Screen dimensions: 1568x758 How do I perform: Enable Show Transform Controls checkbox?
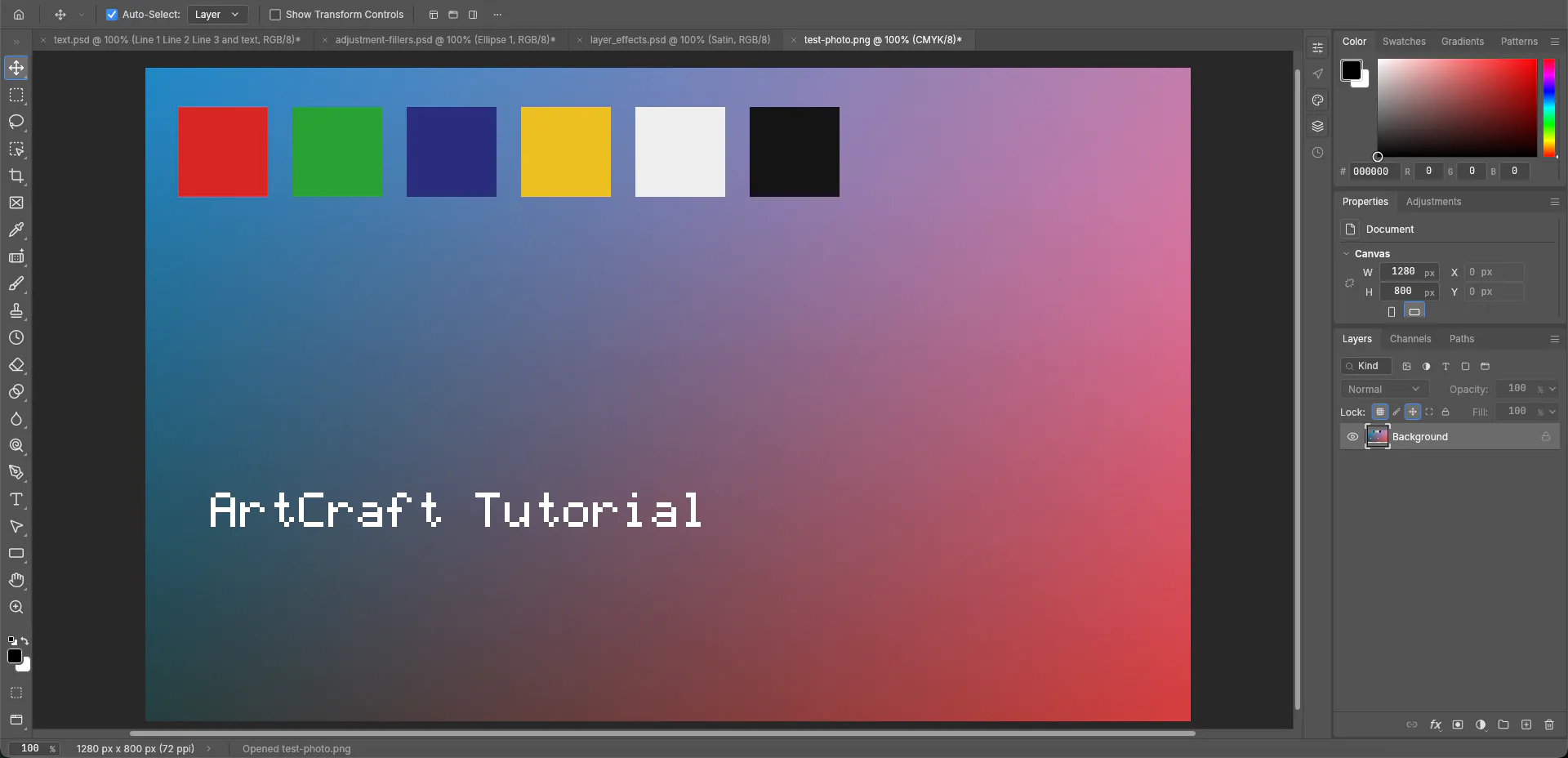pos(275,15)
